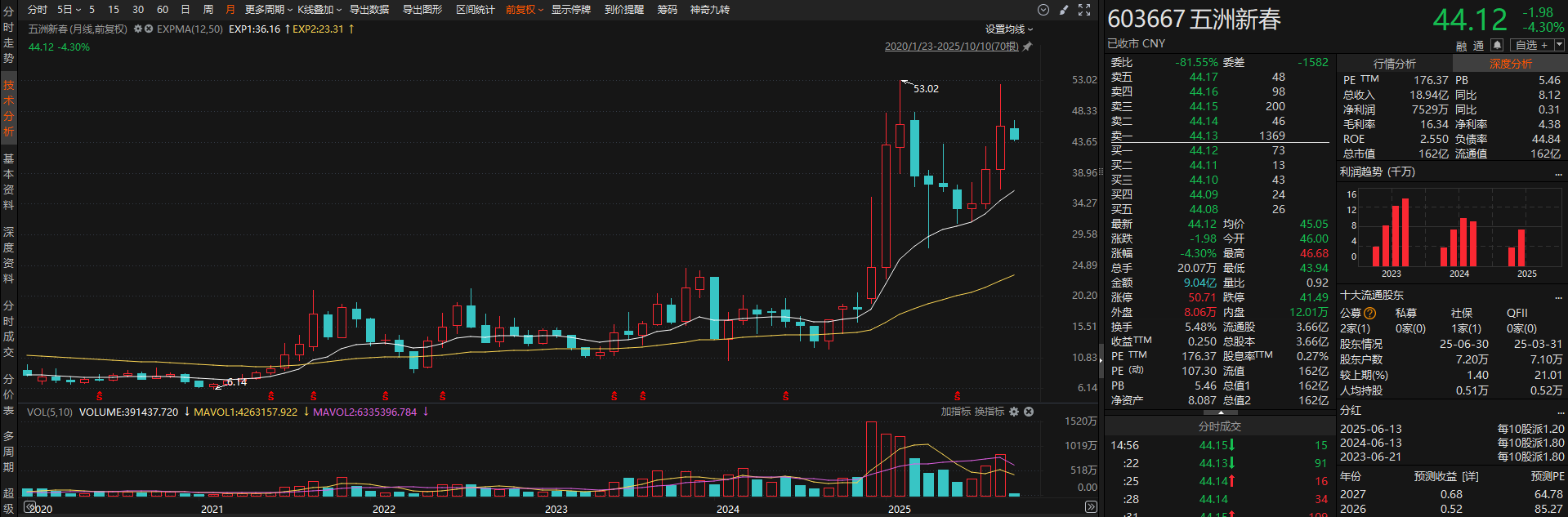This screenshot has width=1568, height=517.
Task: Click the drawing pen tool icon
Action: point(1063,10)
